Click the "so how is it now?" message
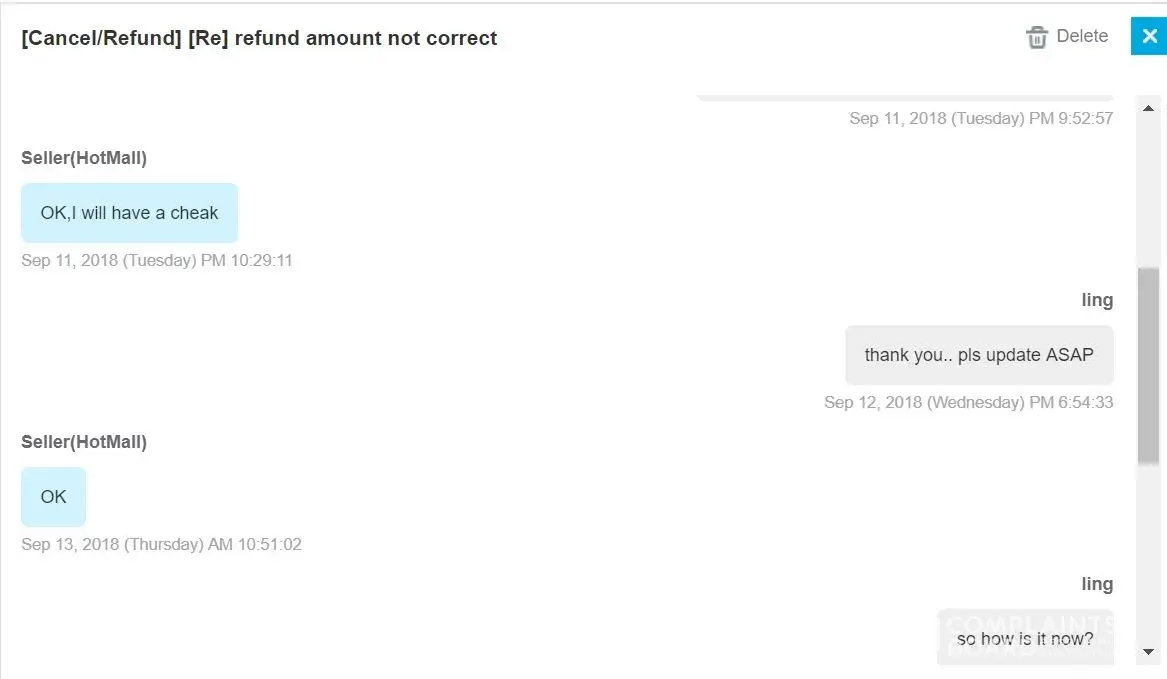The width and height of the screenshot is (1167, 679). click(x=1025, y=639)
